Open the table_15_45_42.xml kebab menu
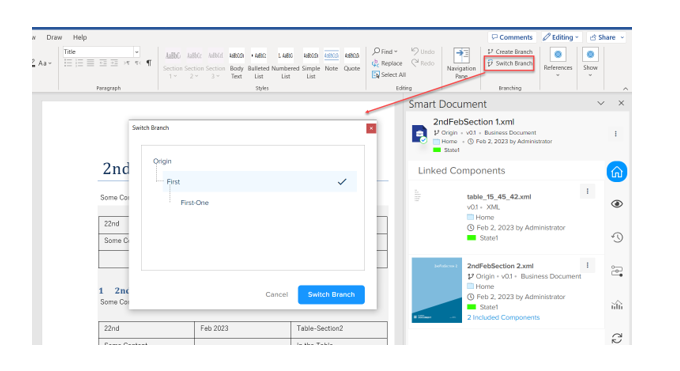The width and height of the screenshot is (680, 371). pyautogui.click(x=588, y=191)
